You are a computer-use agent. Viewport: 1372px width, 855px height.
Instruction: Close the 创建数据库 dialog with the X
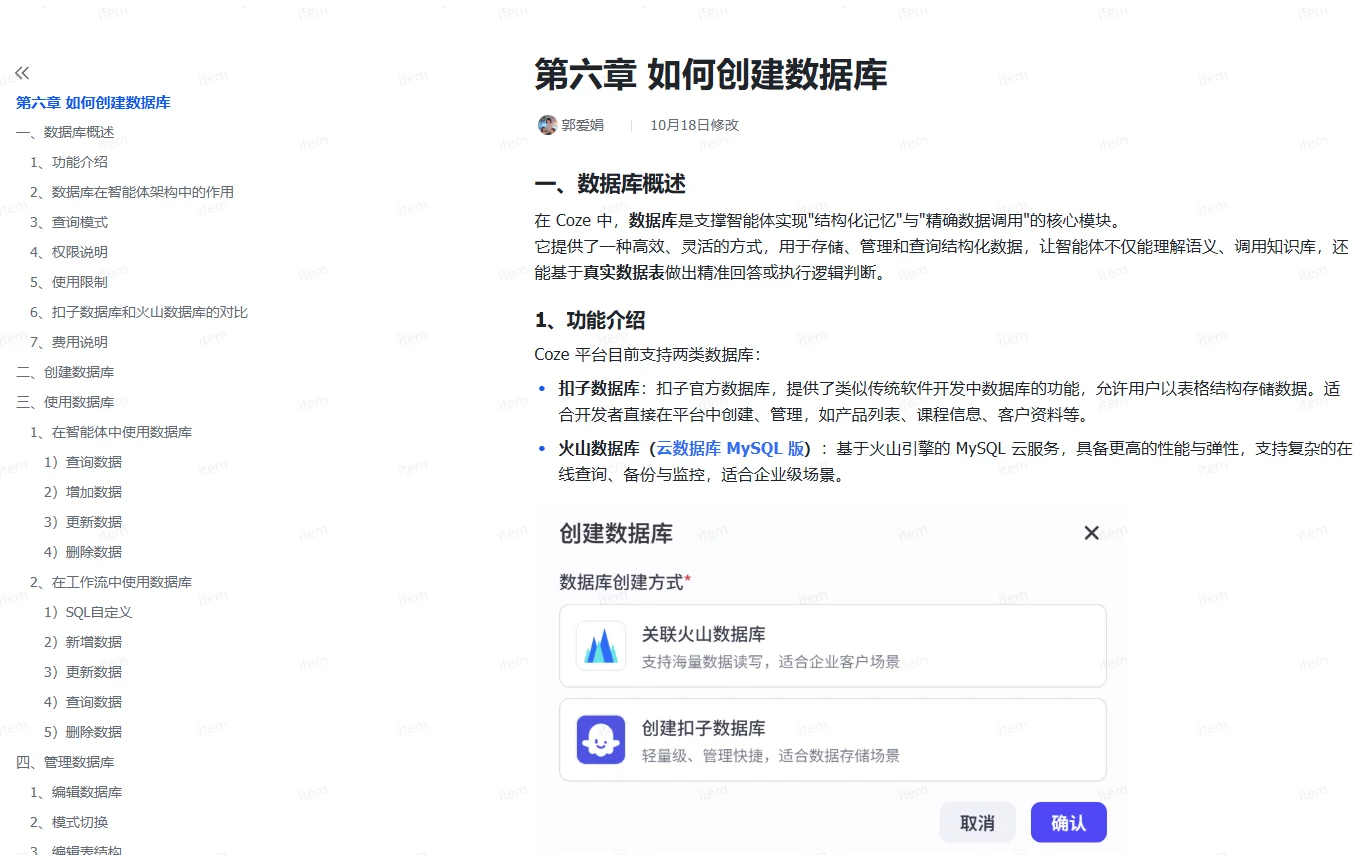pyautogui.click(x=1091, y=533)
